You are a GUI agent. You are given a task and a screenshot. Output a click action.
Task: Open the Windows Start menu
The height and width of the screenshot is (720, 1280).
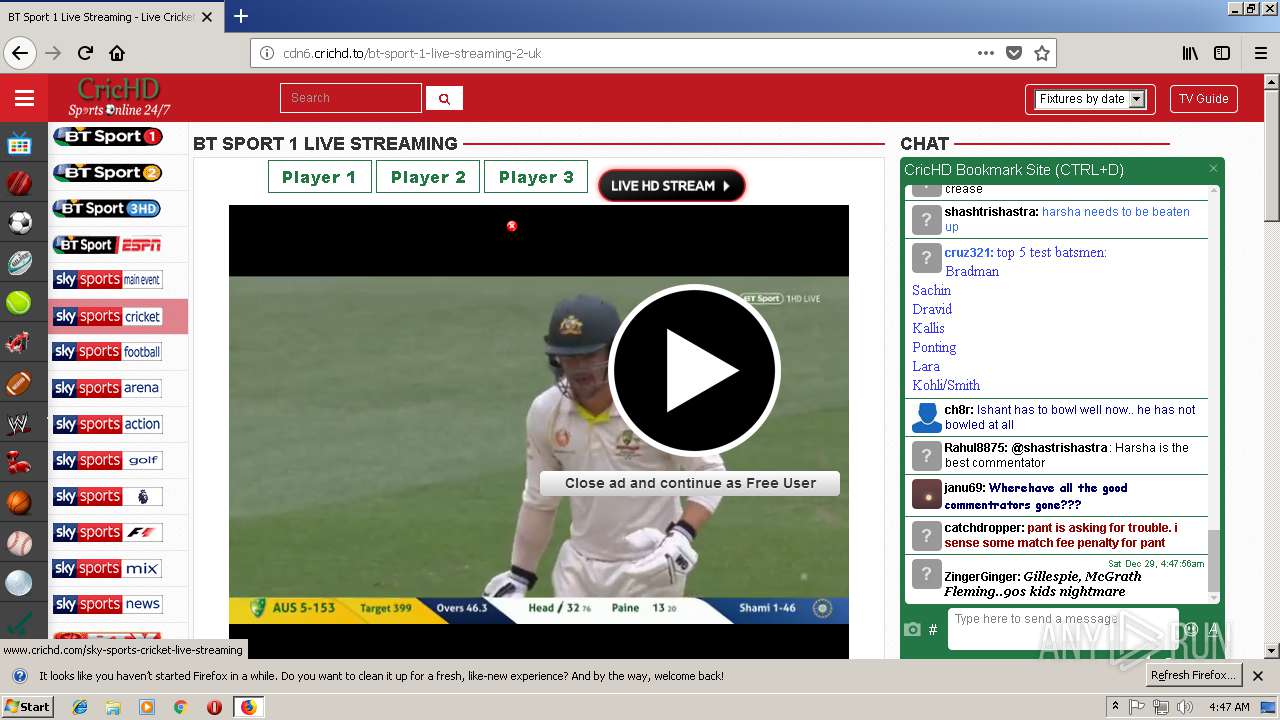27,707
